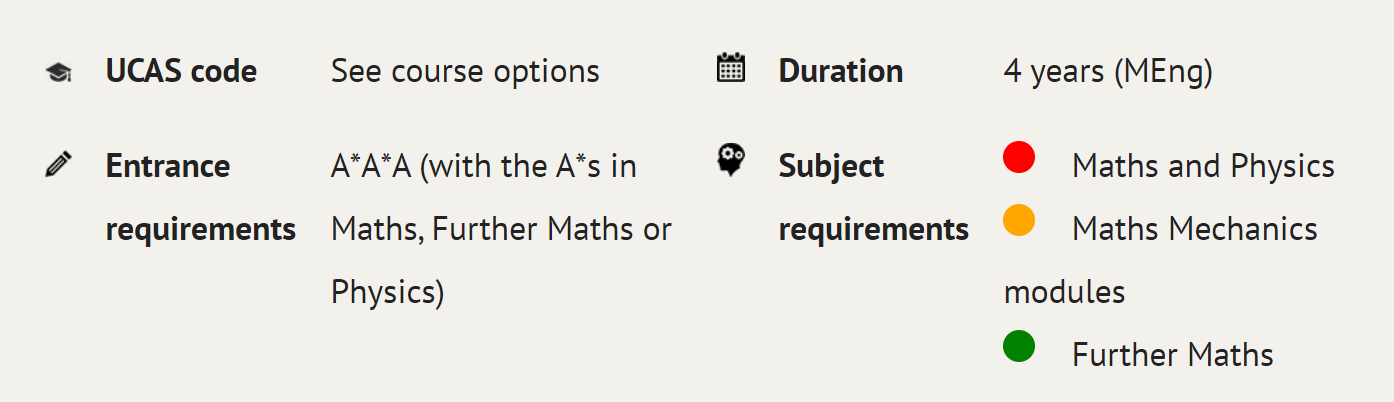The width and height of the screenshot is (1394, 402).
Task: Select the green circle for Further Maths
Action: [1019, 346]
